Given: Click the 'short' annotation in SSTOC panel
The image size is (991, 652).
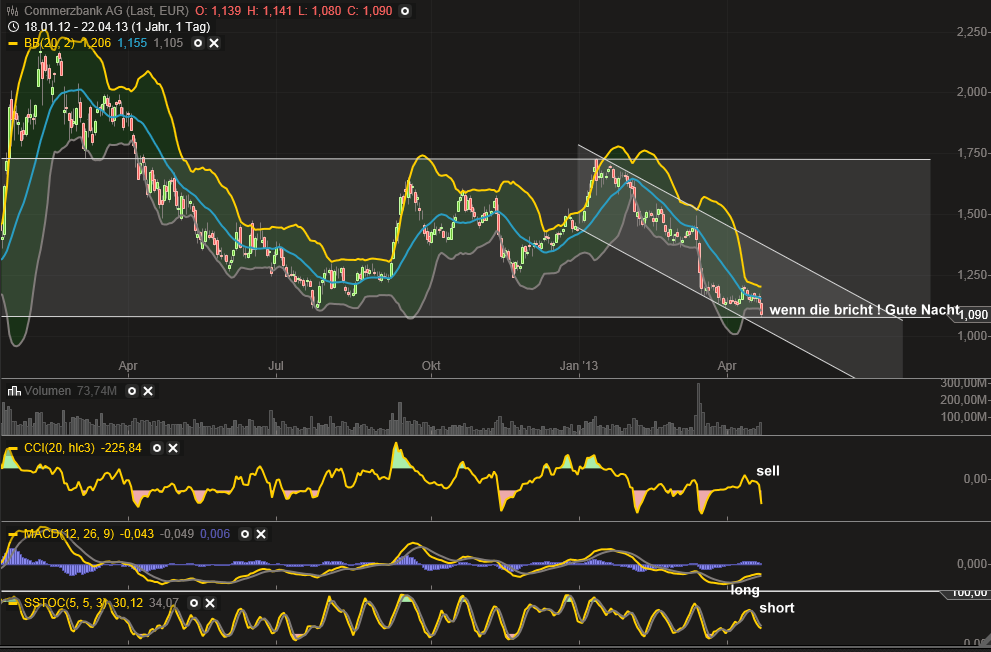Looking at the screenshot, I should coord(777,608).
